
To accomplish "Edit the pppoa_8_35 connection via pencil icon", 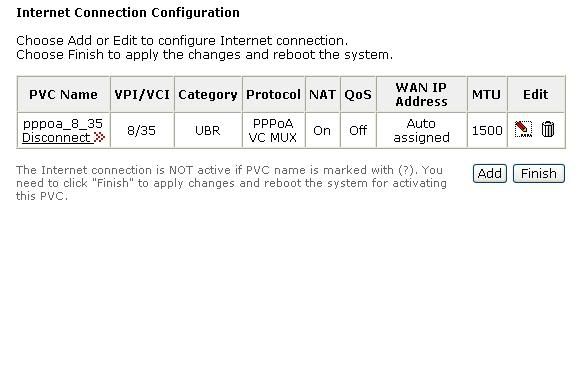I will [x=523, y=129].
